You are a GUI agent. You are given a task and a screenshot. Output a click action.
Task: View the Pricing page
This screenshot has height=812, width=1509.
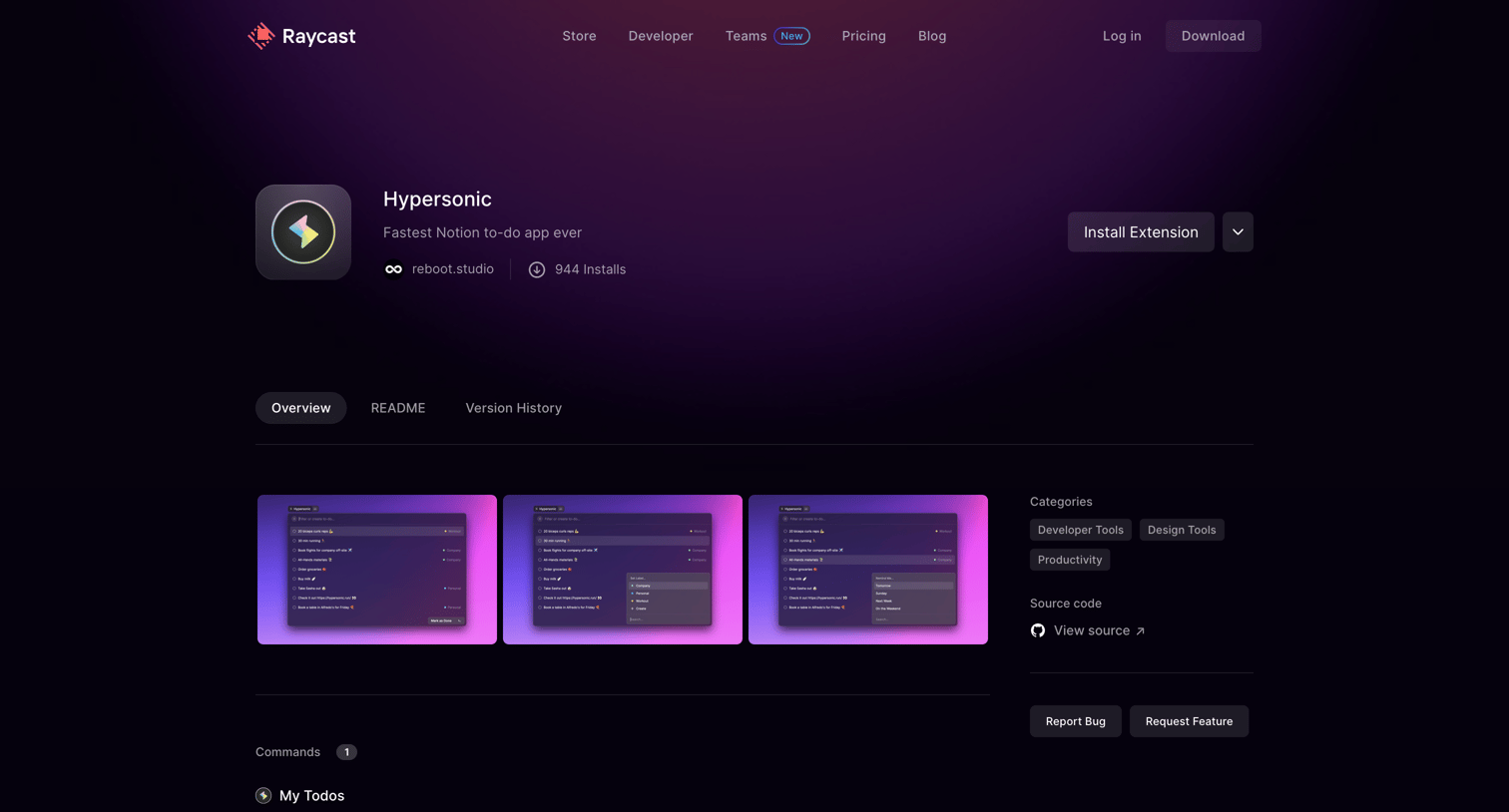click(x=863, y=36)
